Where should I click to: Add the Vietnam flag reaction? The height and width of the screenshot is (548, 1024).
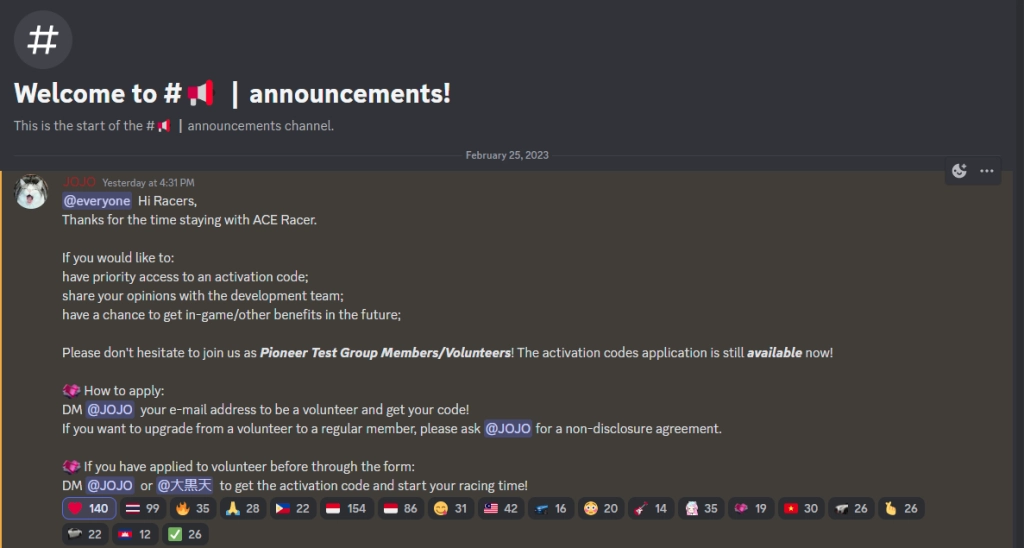tap(802, 509)
